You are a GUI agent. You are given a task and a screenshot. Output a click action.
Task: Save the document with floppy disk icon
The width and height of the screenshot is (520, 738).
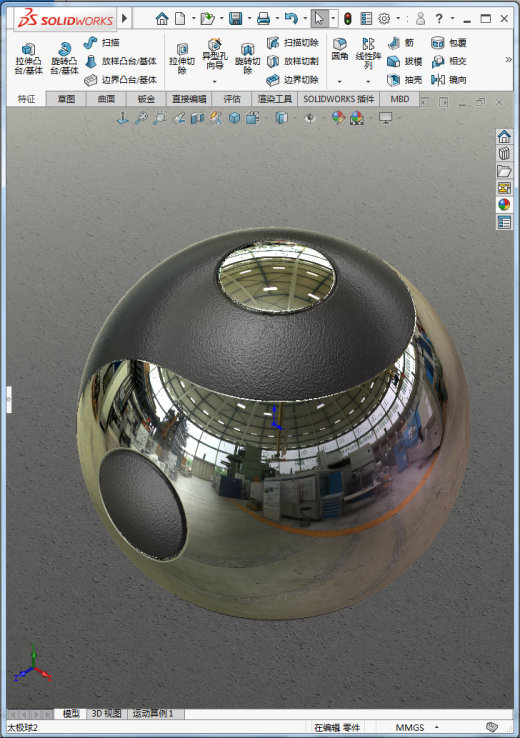(x=235, y=18)
